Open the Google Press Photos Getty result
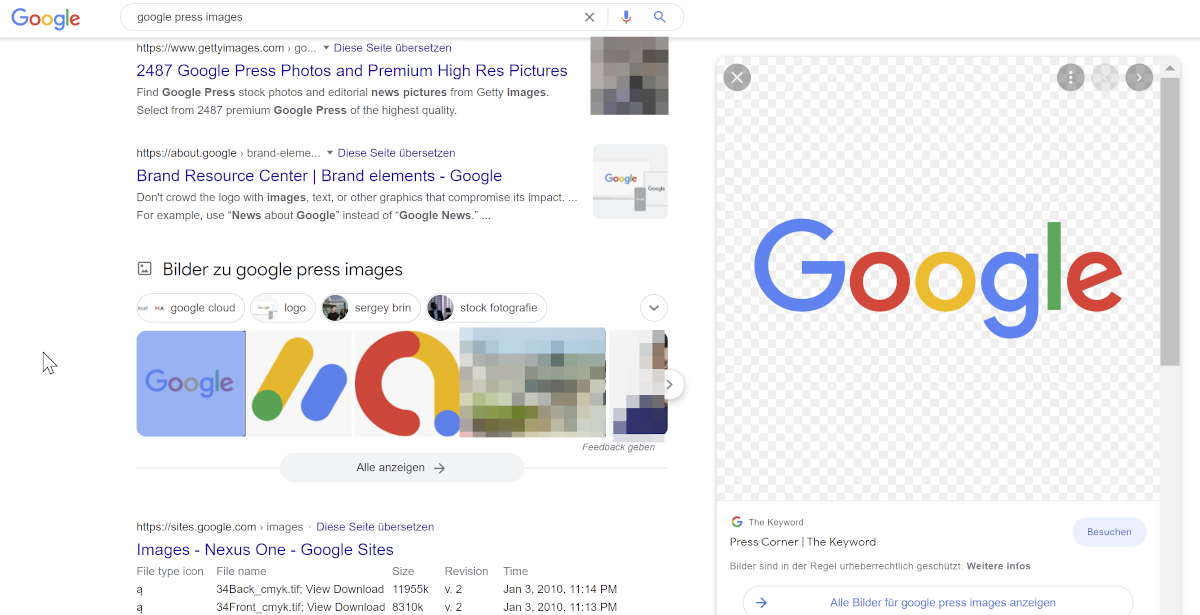 click(352, 71)
